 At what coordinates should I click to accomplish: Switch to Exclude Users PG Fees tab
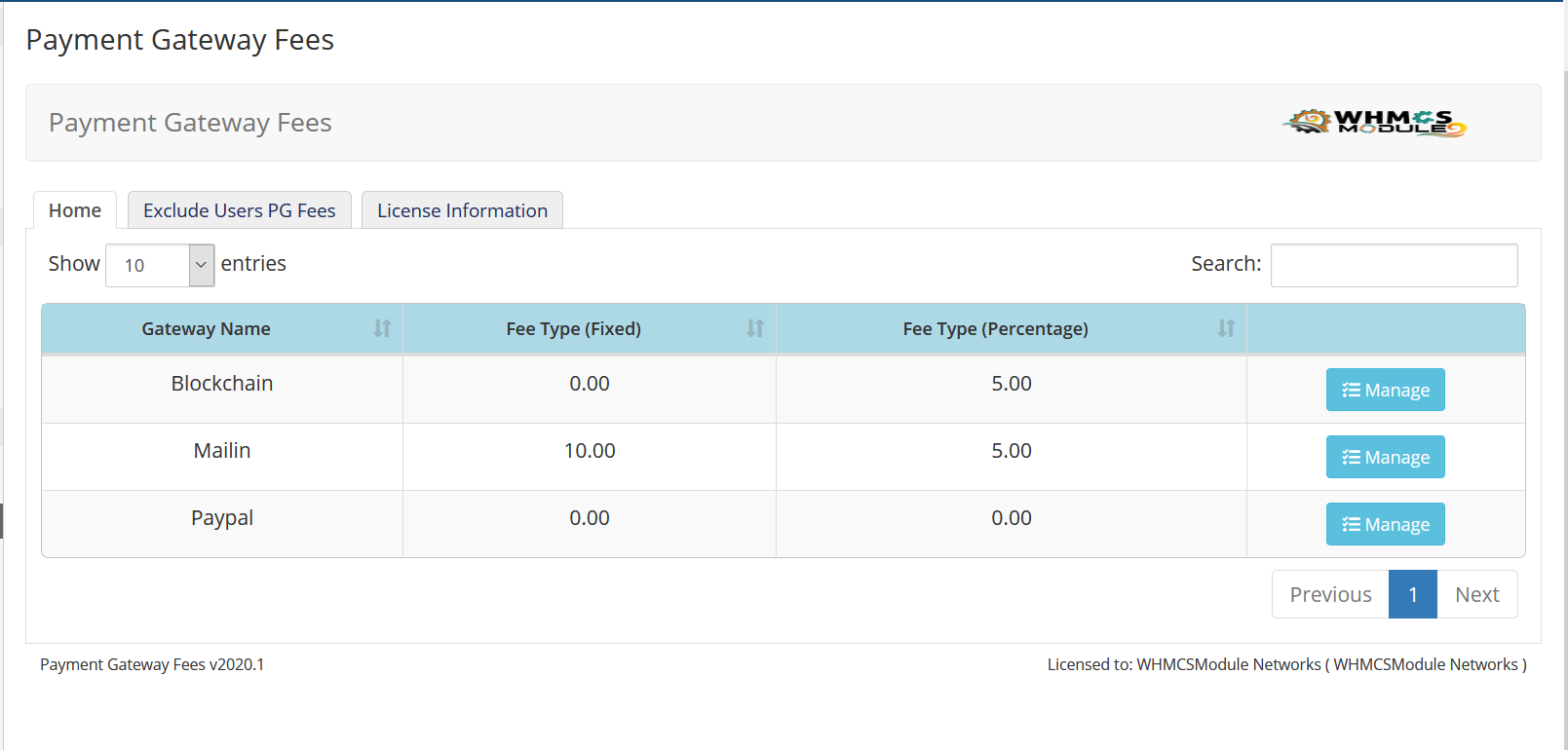(x=240, y=210)
